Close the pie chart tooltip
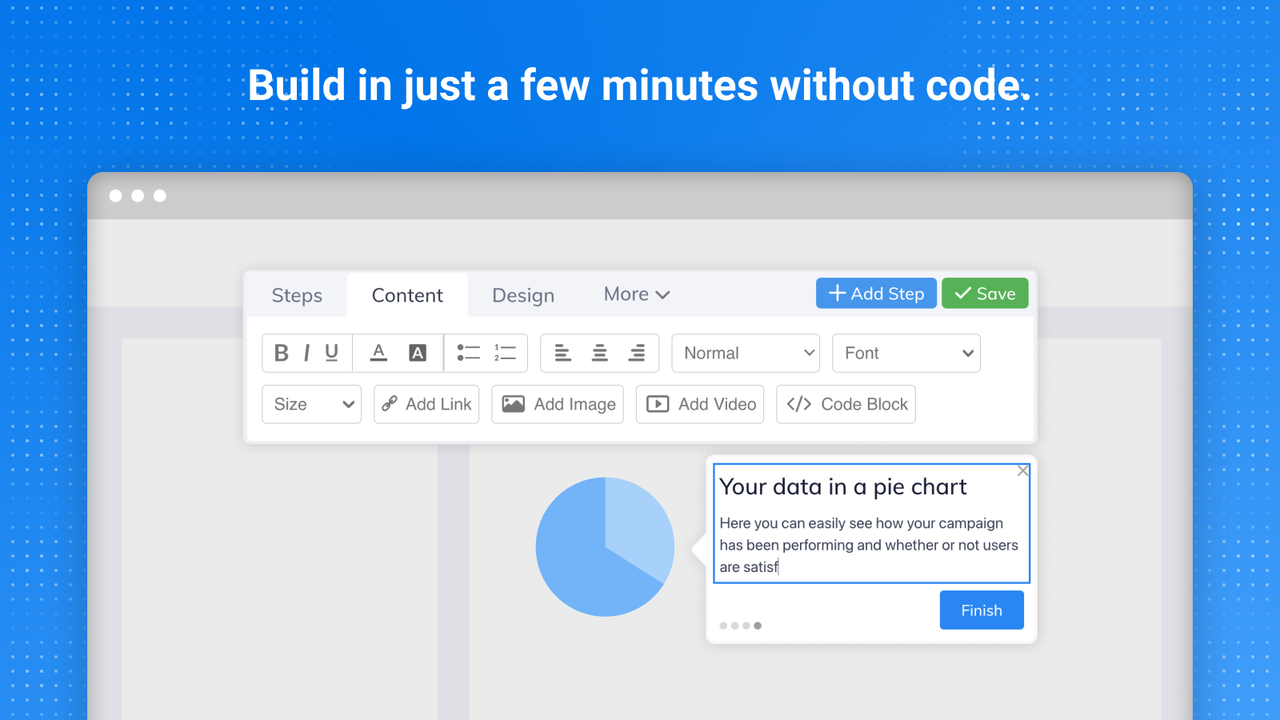Screen dimensions: 1280x720 point(1023,470)
